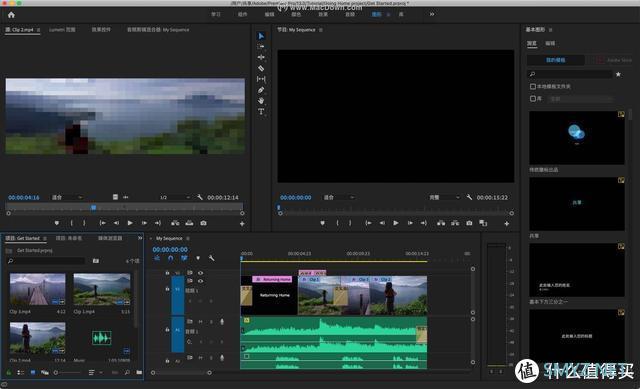640x389 pixels.
Task: Switch to 编辑 tab in Essential Graphics
Action: pos(550,43)
